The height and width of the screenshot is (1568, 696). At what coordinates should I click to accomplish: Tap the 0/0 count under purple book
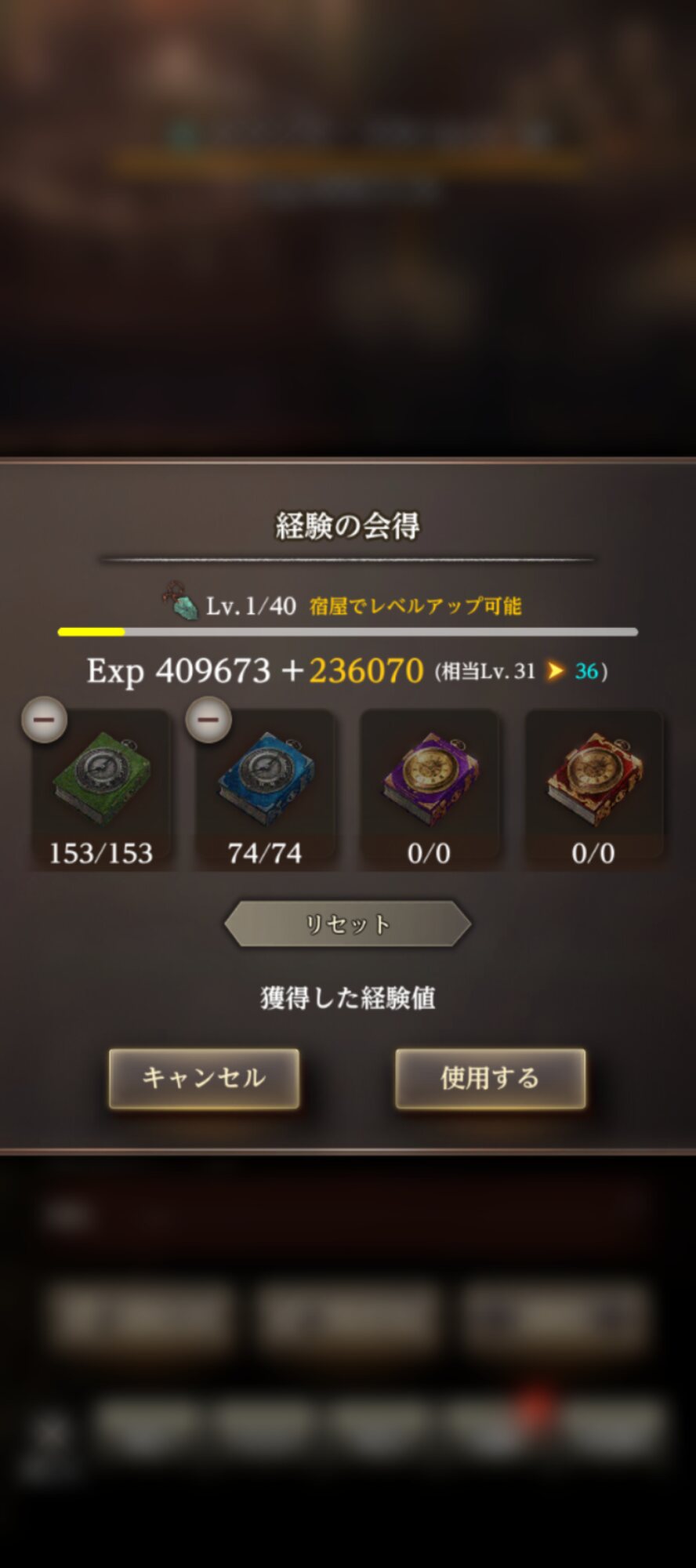point(430,853)
